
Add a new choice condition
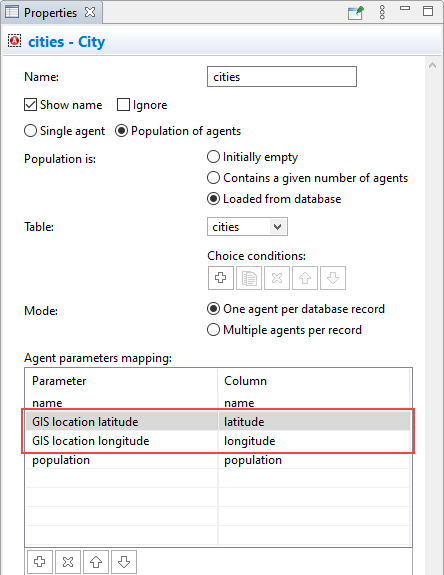221,278
